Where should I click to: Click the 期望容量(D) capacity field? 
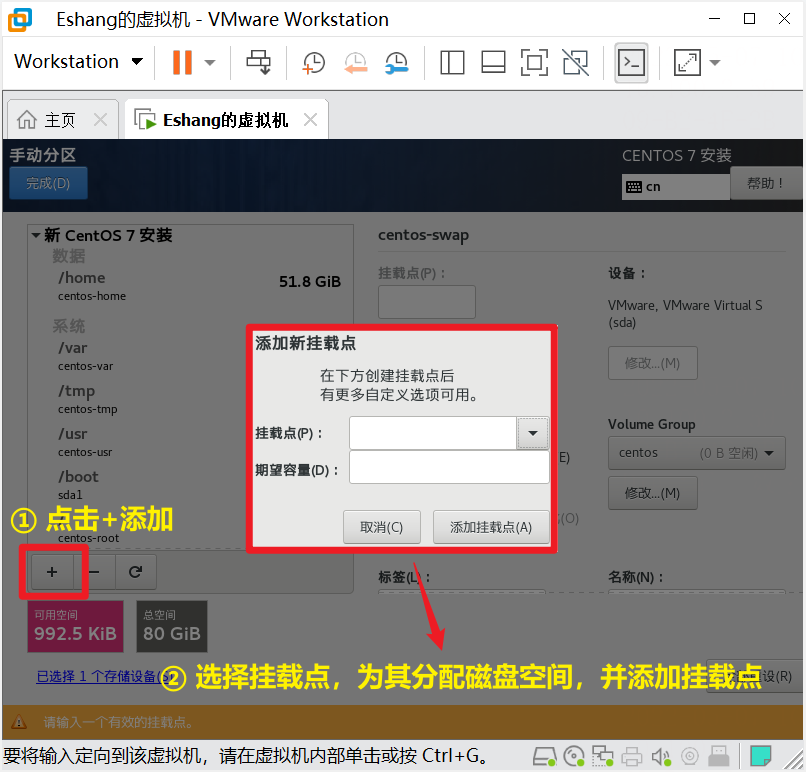449,467
